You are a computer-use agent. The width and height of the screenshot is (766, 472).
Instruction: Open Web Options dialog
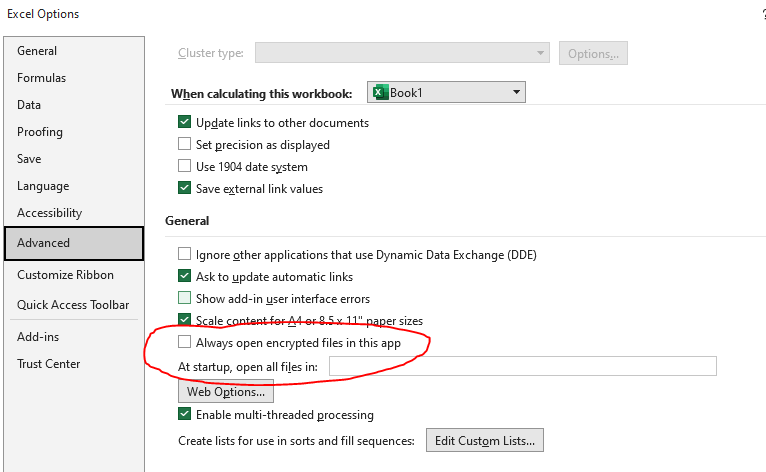(x=226, y=392)
